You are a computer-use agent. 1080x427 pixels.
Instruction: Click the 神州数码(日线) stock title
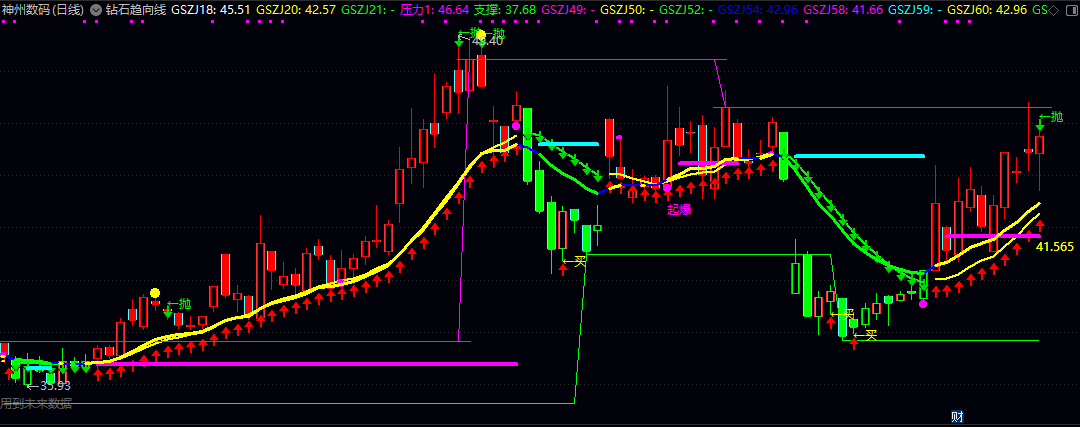click(43, 10)
